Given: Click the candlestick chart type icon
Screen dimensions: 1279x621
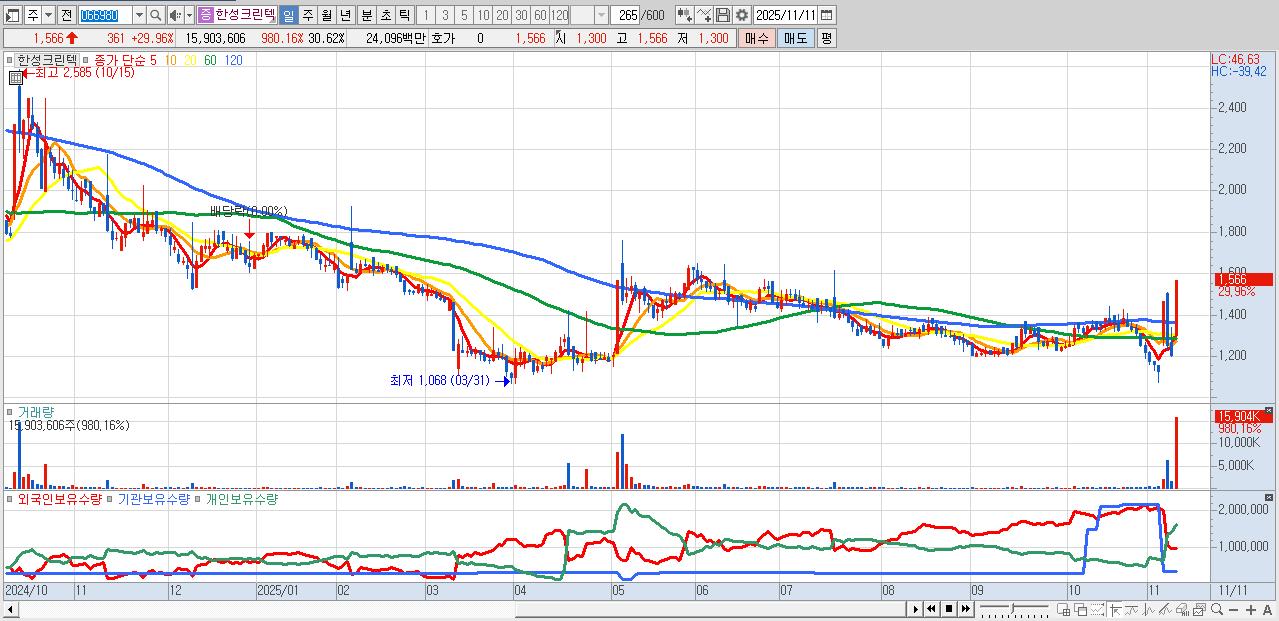Looking at the screenshot, I should coord(682,15).
